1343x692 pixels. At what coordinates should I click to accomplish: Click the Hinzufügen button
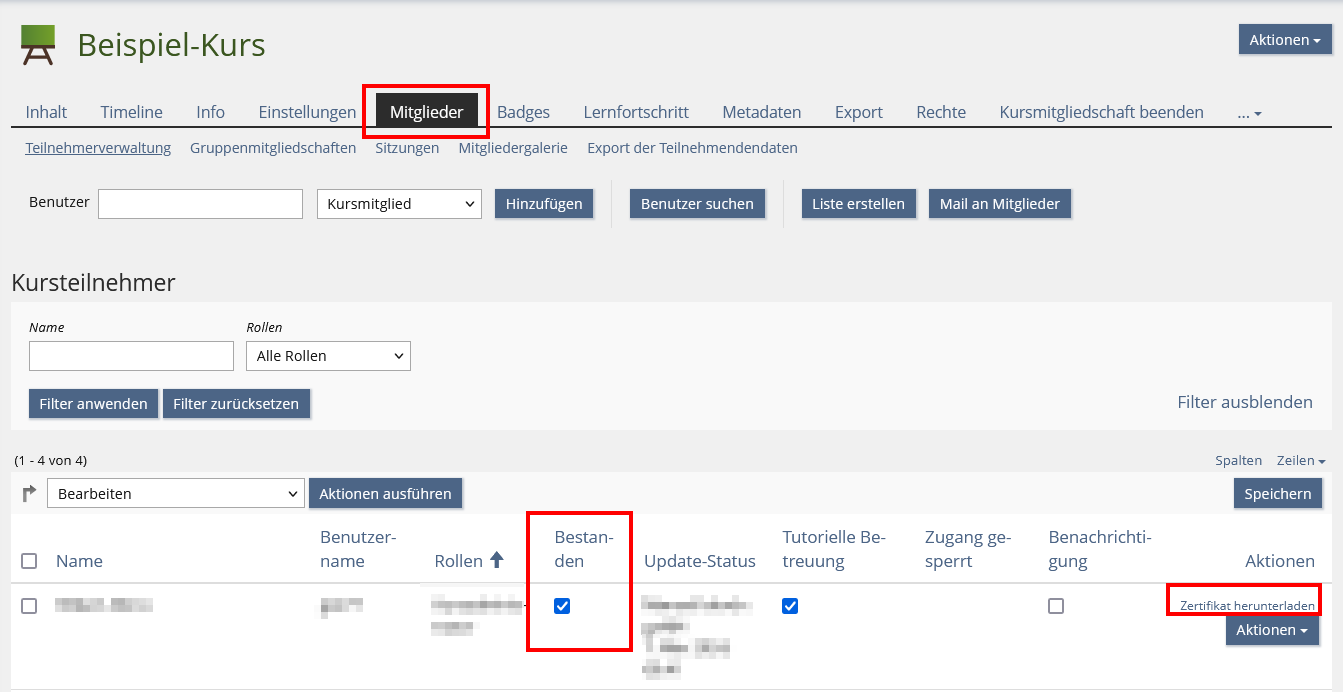pyautogui.click(x=544, y=204)
